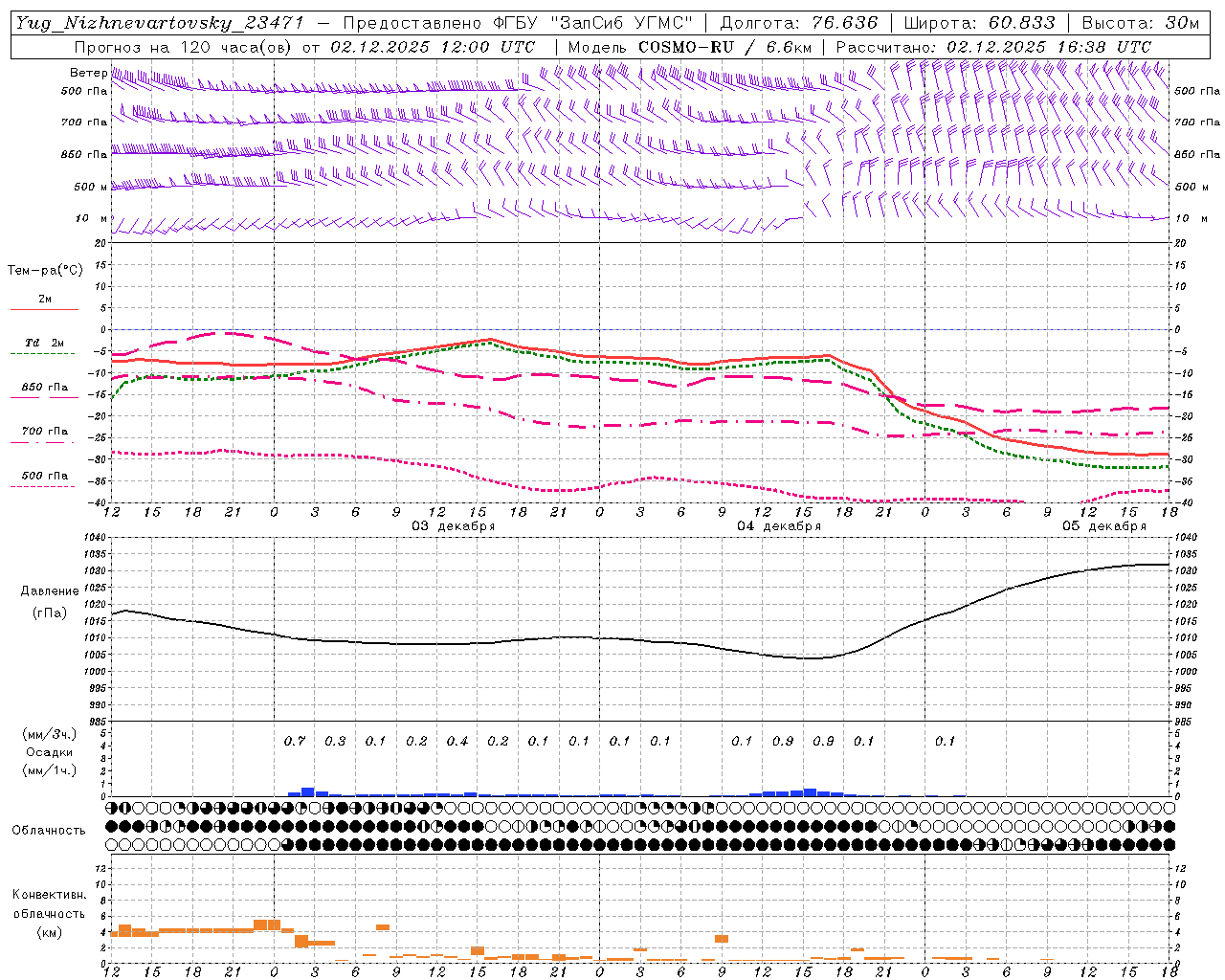The width and height of the screenshot is (1225, 980).
Task: Click the 'Высота: 30м' header value
Action: 1141,23
